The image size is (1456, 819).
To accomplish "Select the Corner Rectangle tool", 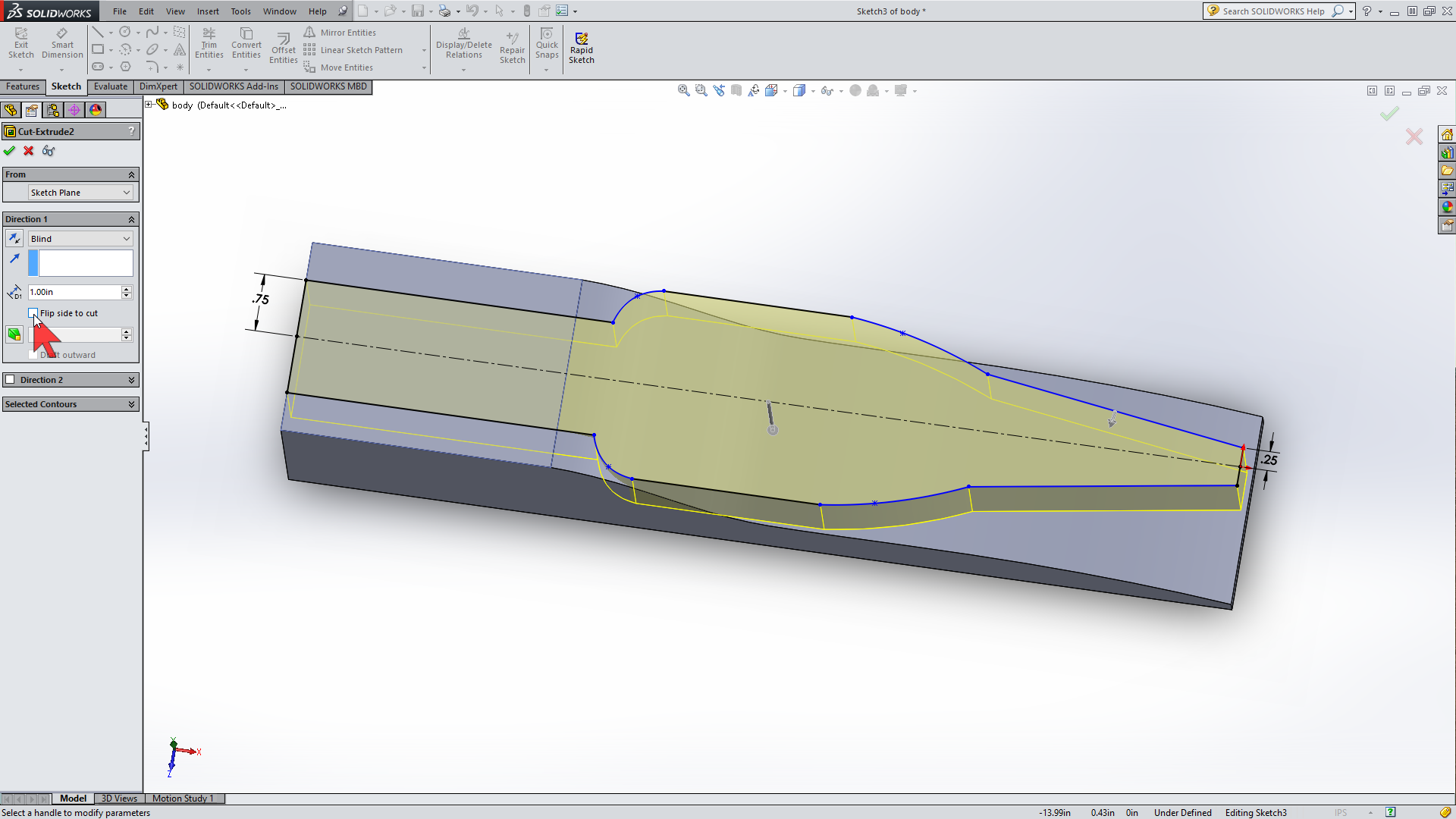I will 98,49.
